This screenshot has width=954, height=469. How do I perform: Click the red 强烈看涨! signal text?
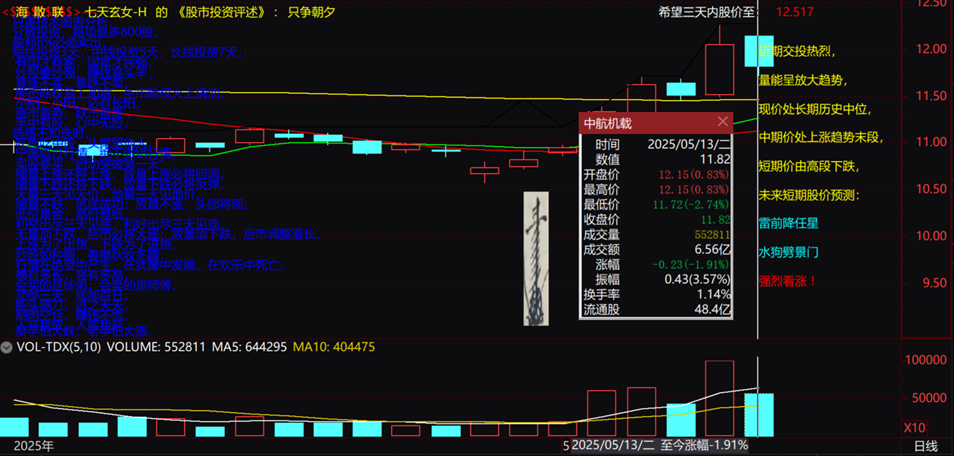click(x=787, y=281)
